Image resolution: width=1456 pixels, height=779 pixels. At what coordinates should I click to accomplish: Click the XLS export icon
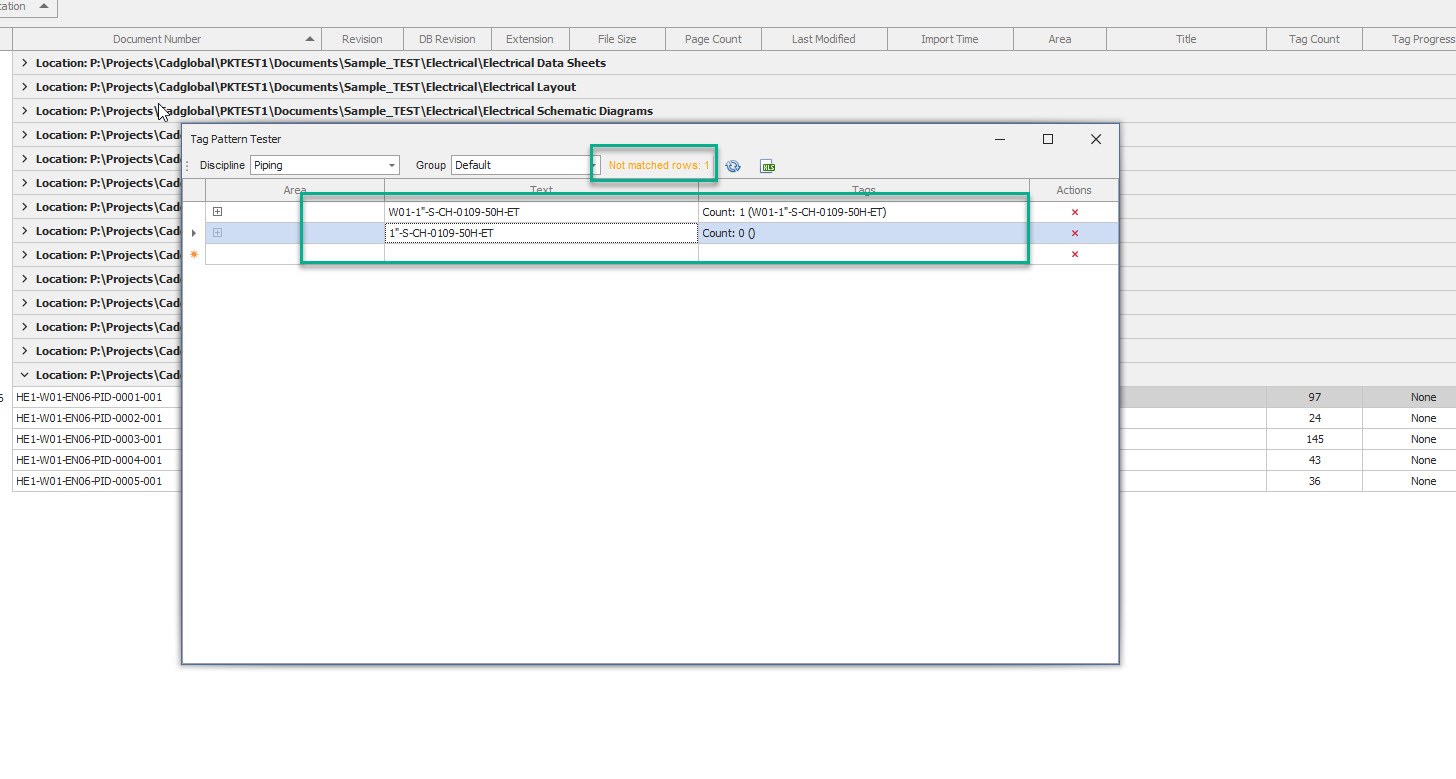(768, 166)
